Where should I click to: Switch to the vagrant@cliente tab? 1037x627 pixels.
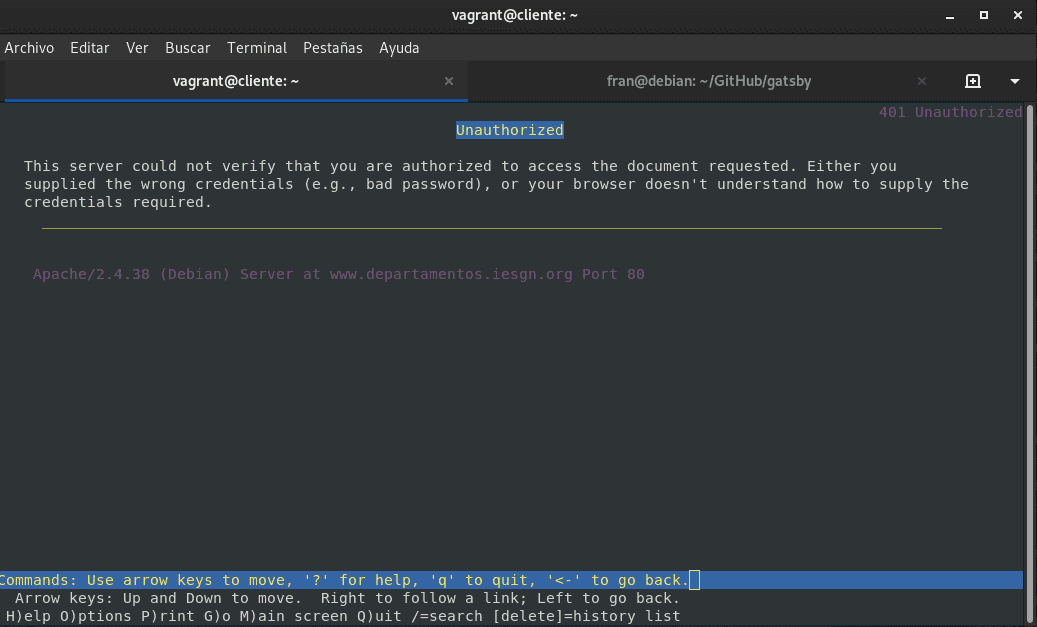pyautogui.click(x=236, y=81)
